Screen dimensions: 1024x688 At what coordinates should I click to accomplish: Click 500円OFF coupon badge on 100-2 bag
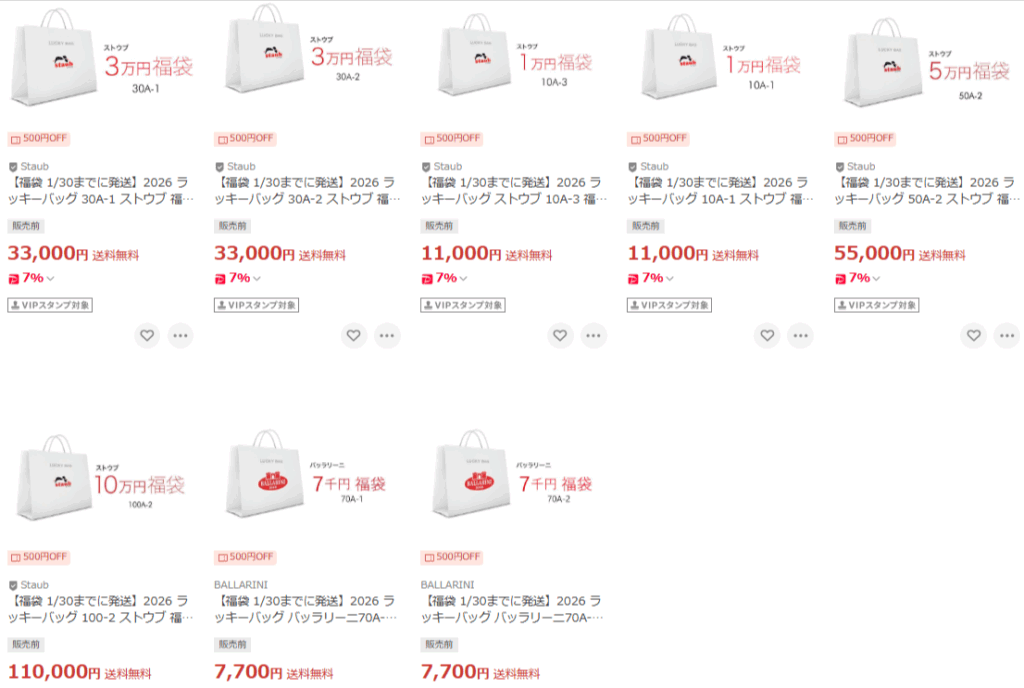point(39,556)
